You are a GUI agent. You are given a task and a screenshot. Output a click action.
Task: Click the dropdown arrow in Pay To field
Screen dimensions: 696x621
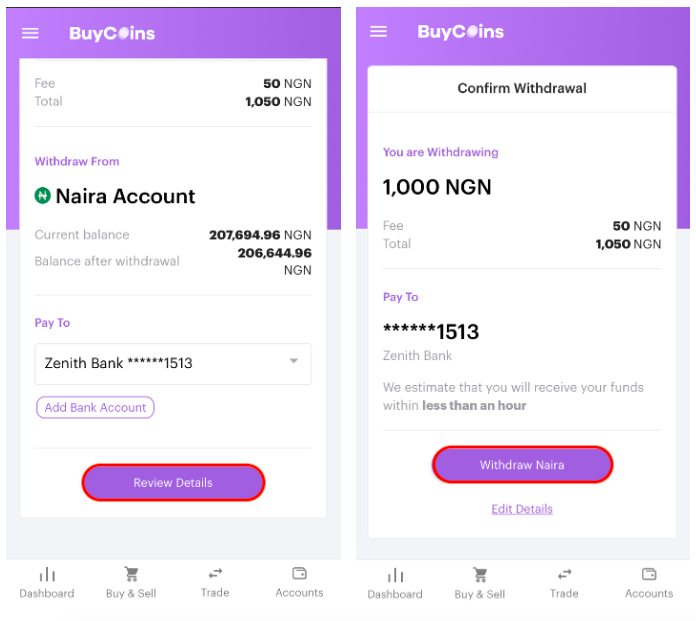click(293, 361)
